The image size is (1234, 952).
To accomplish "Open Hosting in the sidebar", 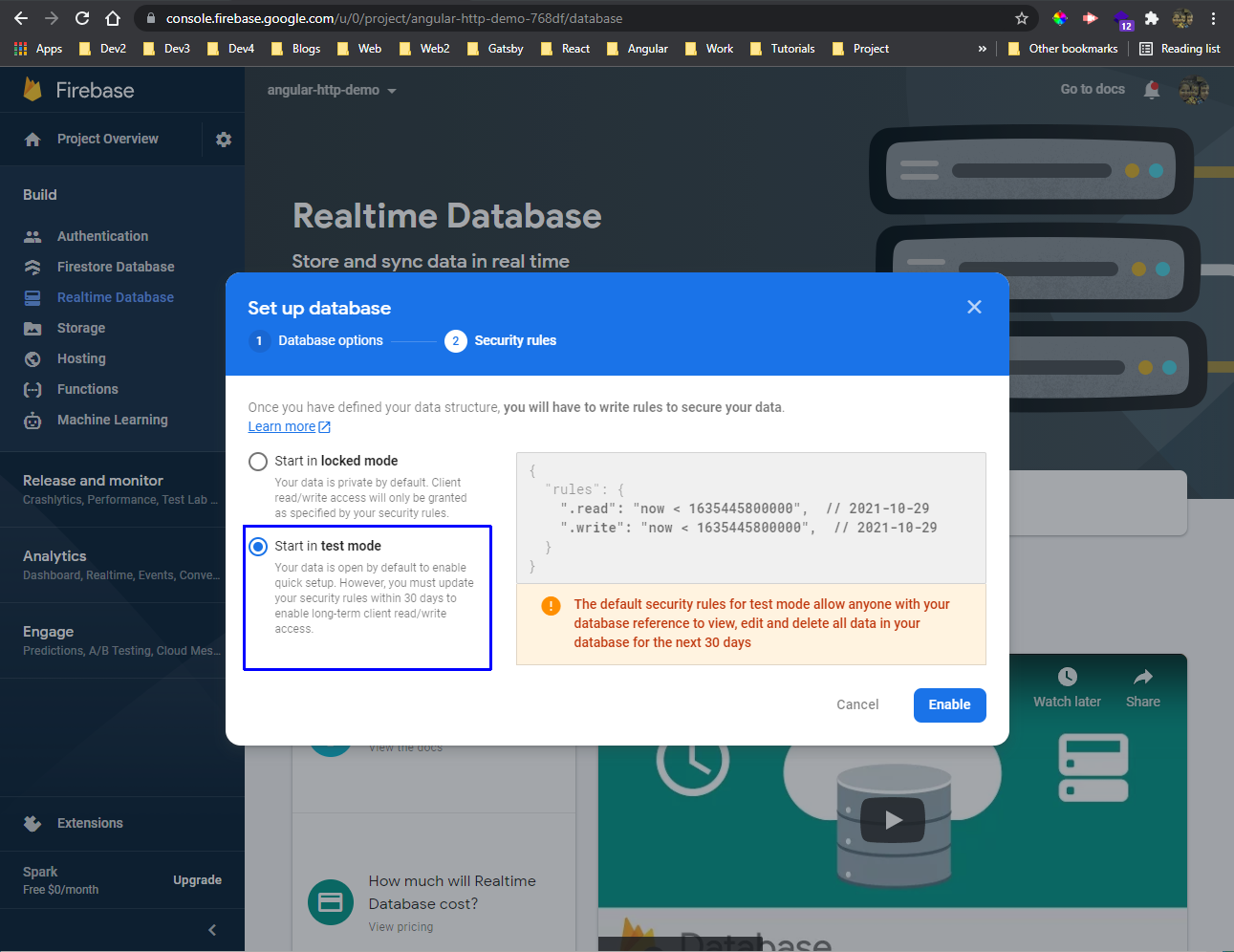I will (81, 358).
